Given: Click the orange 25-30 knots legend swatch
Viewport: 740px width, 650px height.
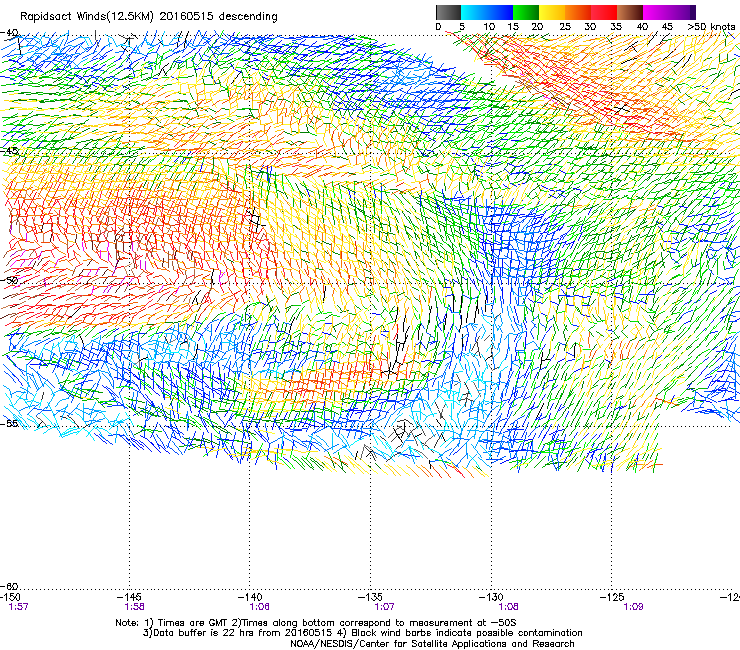Looking at the screenshot, I should click(x=578, y=12).
